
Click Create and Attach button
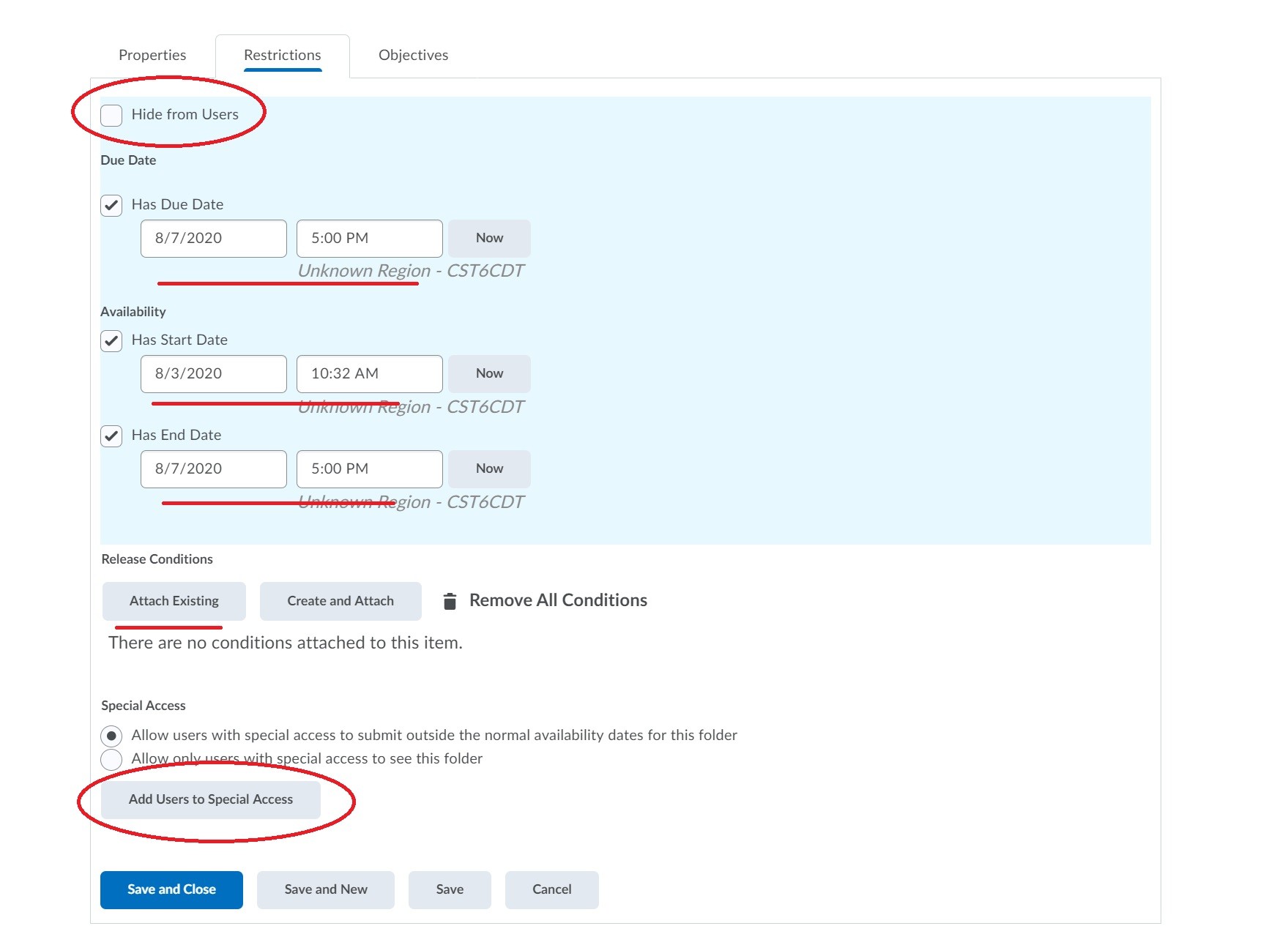[340, 601]
